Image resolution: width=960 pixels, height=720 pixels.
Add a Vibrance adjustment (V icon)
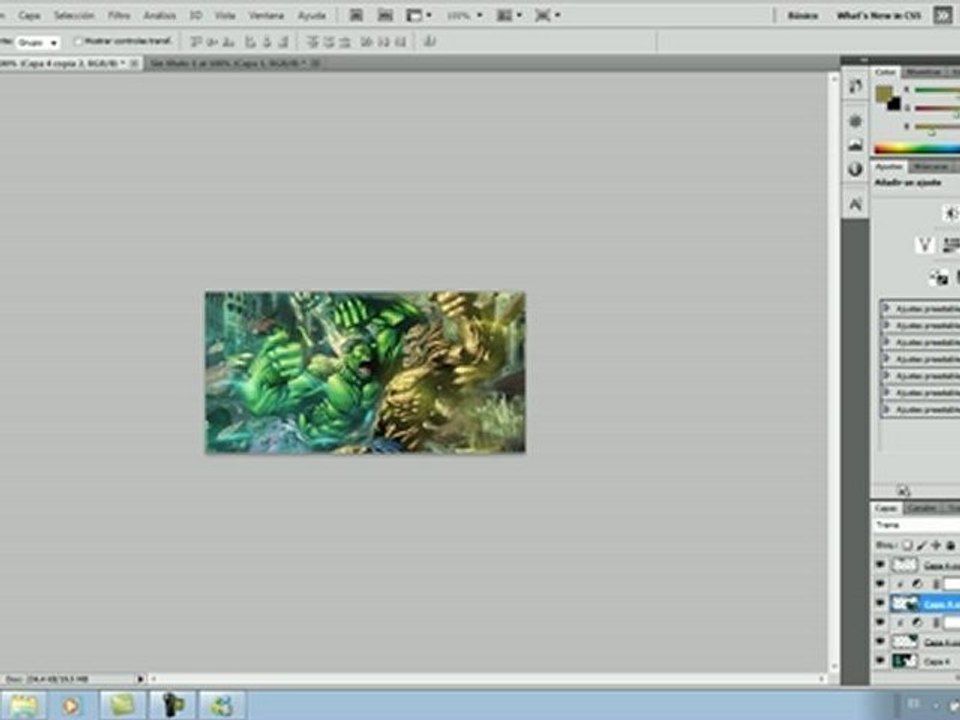tap(924, 245)
